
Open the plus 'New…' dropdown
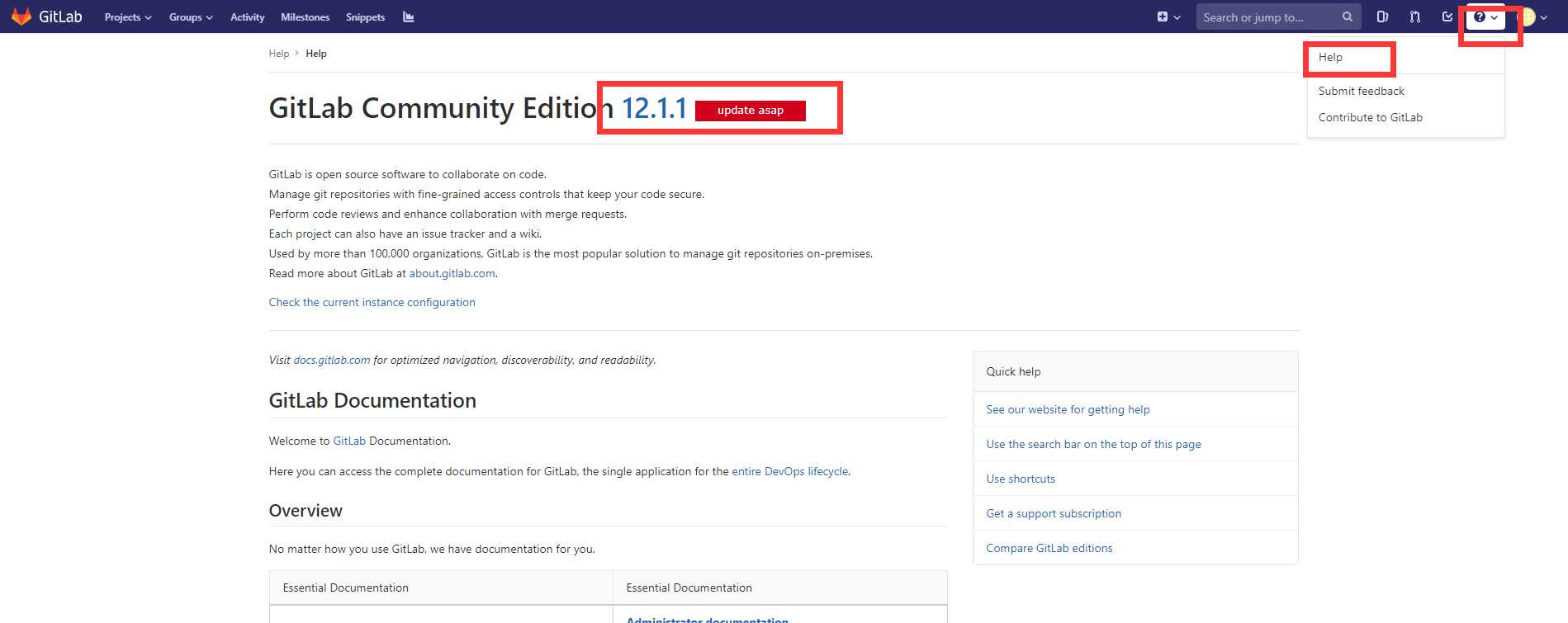tap(1168, 17)
